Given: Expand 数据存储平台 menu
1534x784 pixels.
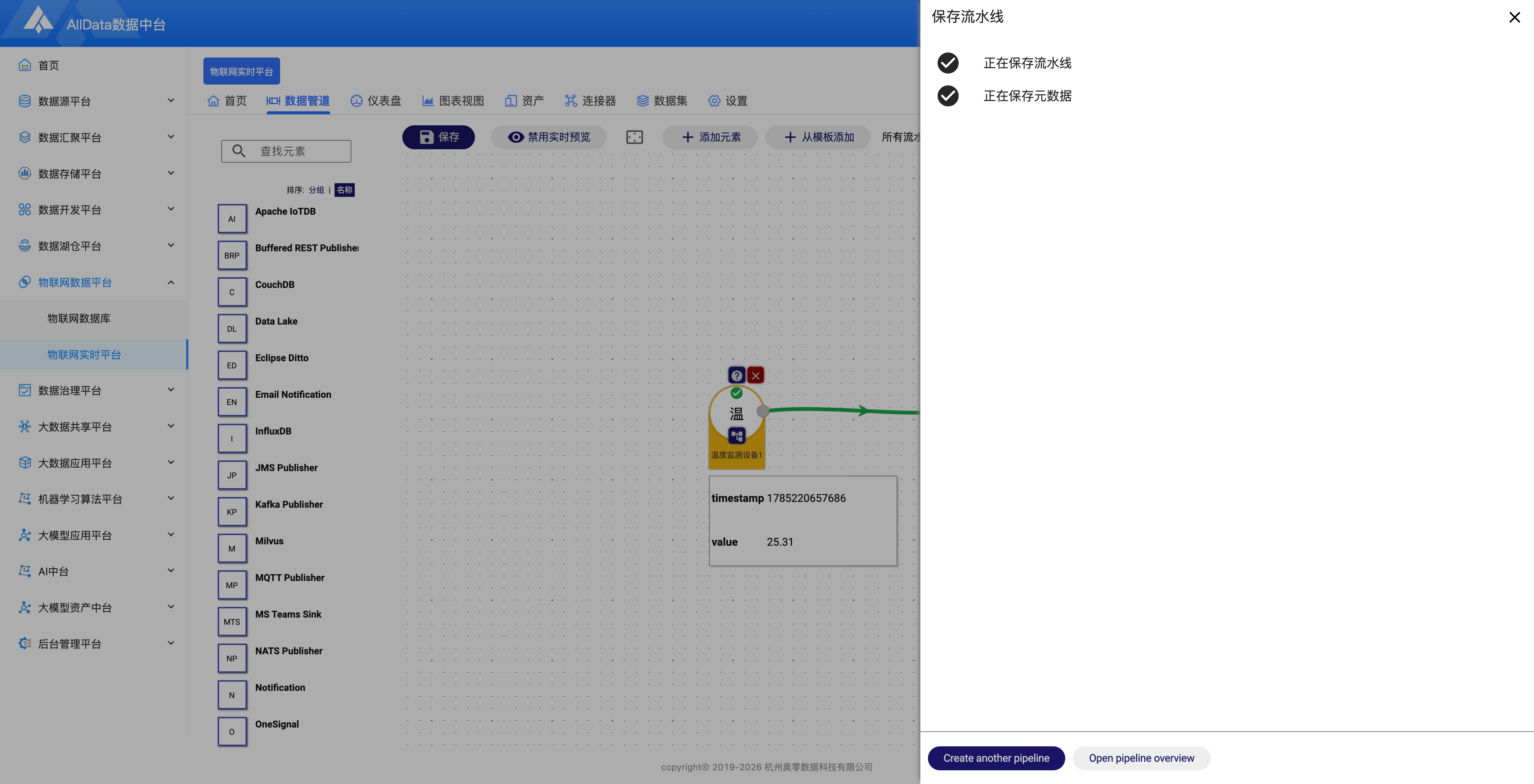Looking at the screenshot, I should tap(94, 174).
